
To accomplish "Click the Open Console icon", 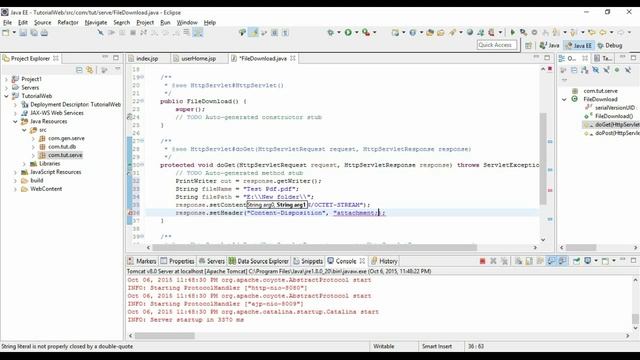I will point(605,261).
